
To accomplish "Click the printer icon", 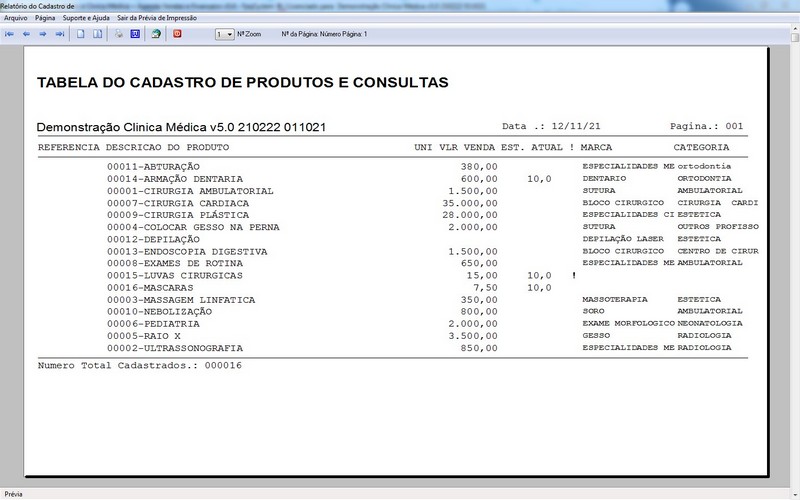I will [119, 34].
